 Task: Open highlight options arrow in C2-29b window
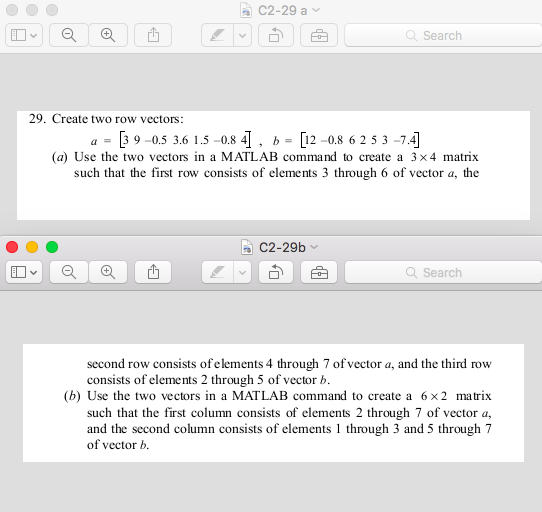[x=242, y=272]
